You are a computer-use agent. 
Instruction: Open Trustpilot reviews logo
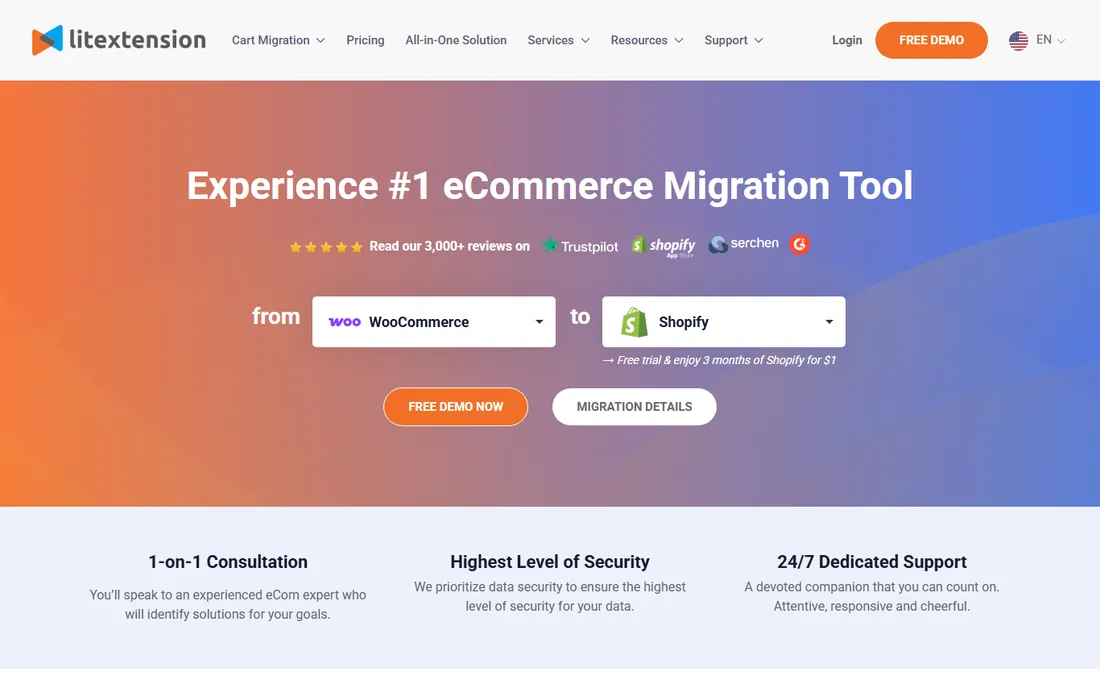(x=581, y=245)
